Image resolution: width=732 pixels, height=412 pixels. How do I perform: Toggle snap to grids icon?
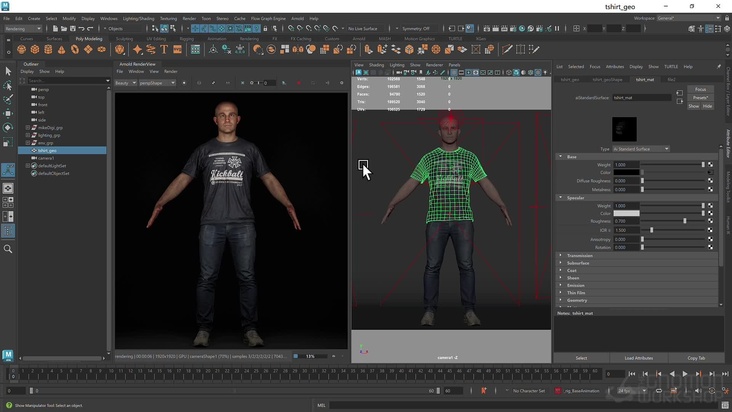[291, 28]
